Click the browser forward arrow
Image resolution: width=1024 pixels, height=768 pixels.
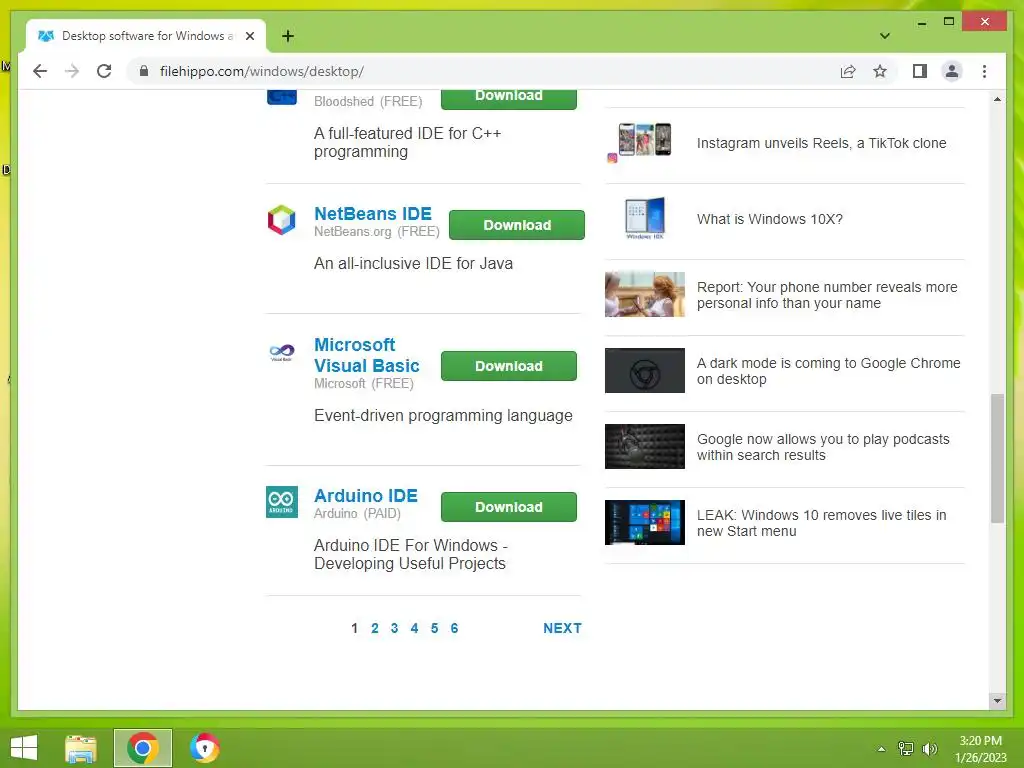(x=72, y=71)
